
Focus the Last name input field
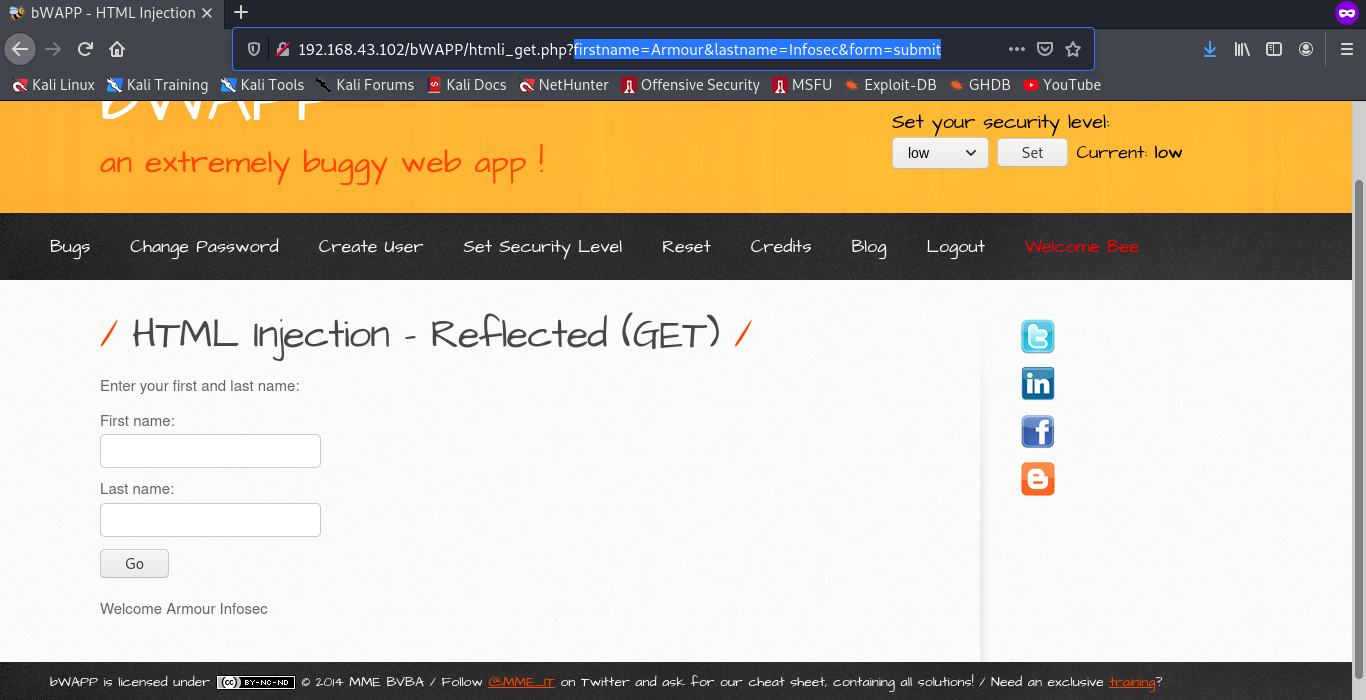pyautogui.click(x=210, y=520)
